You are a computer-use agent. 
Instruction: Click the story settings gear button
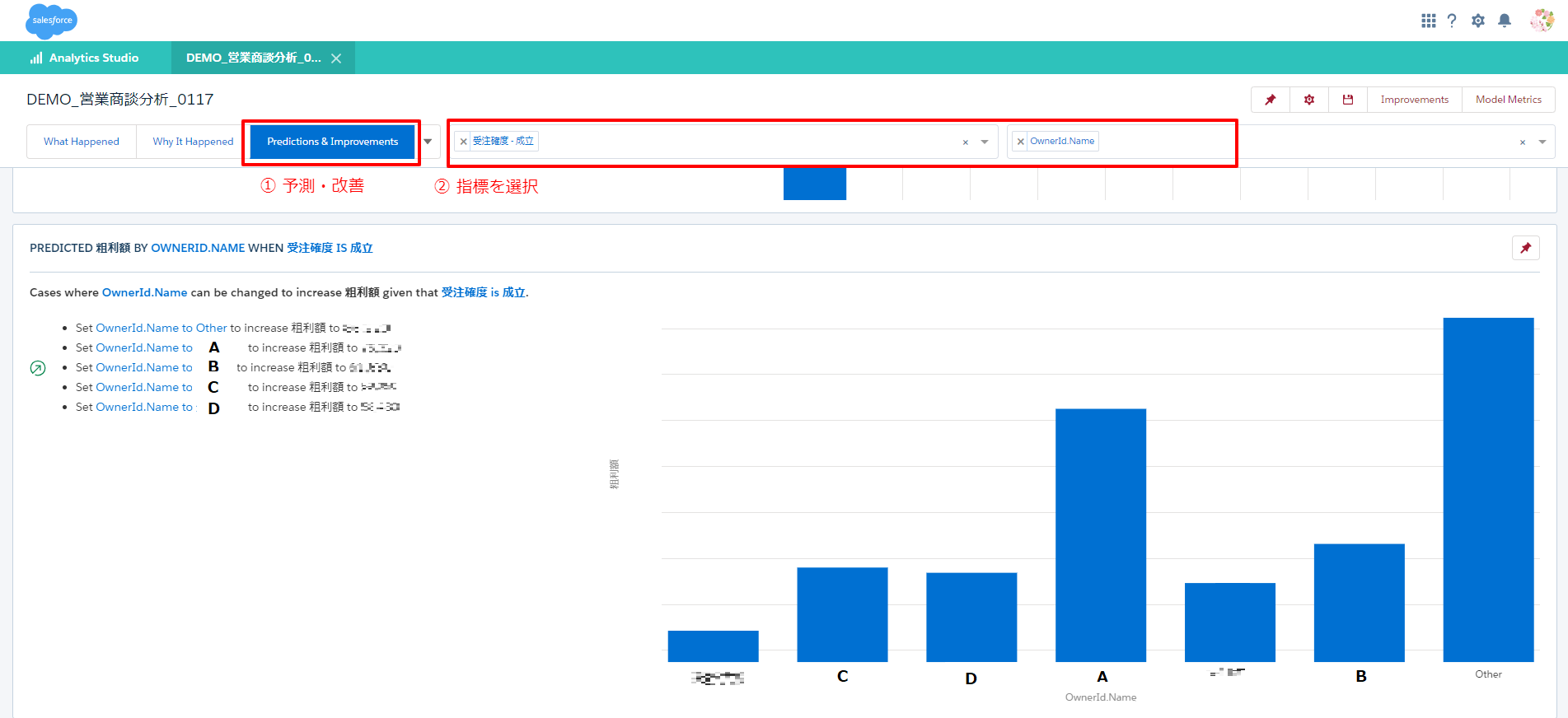[x=1309, y=100]
